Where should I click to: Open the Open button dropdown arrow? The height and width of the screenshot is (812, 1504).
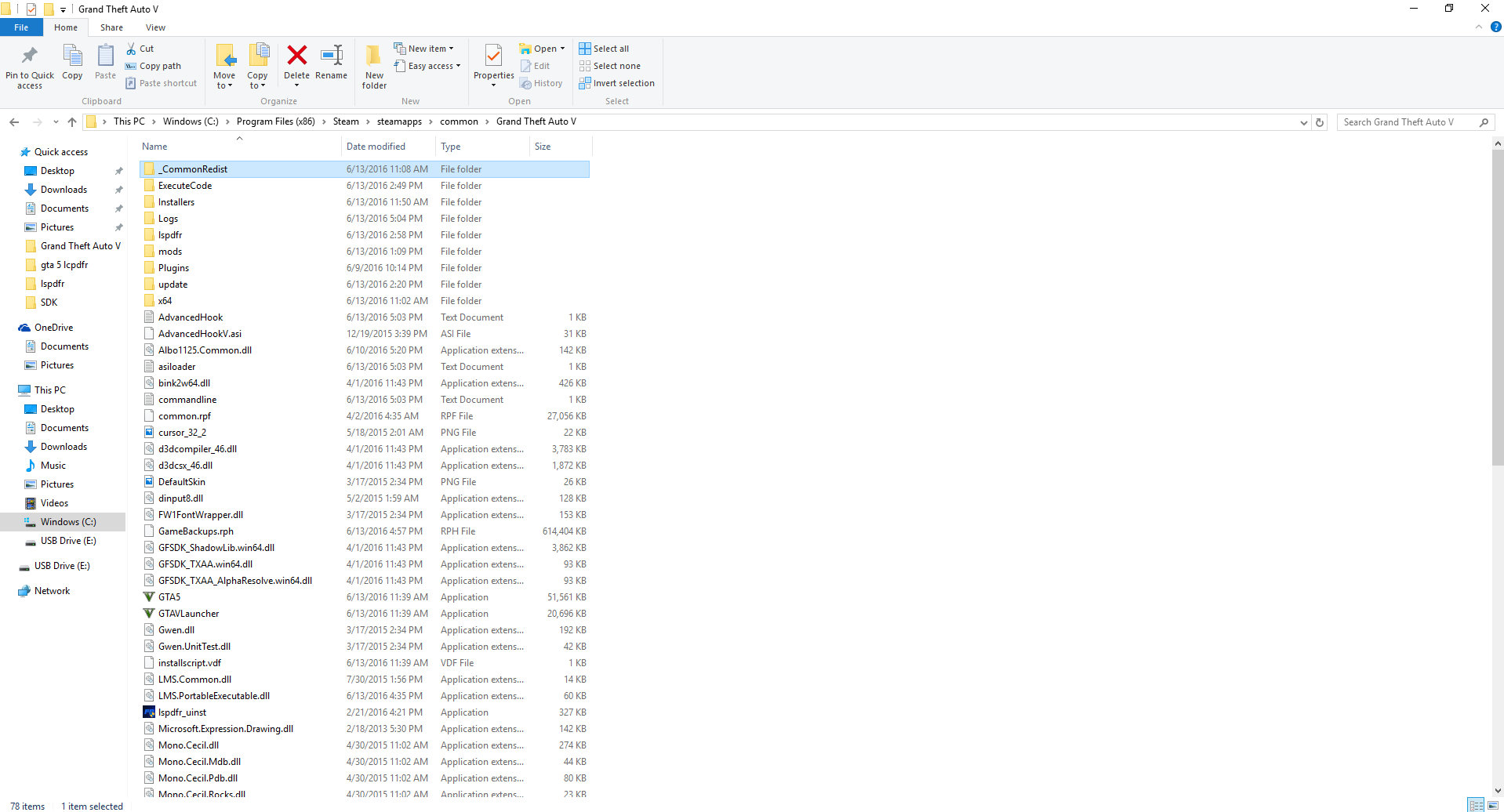coord(562,49)
